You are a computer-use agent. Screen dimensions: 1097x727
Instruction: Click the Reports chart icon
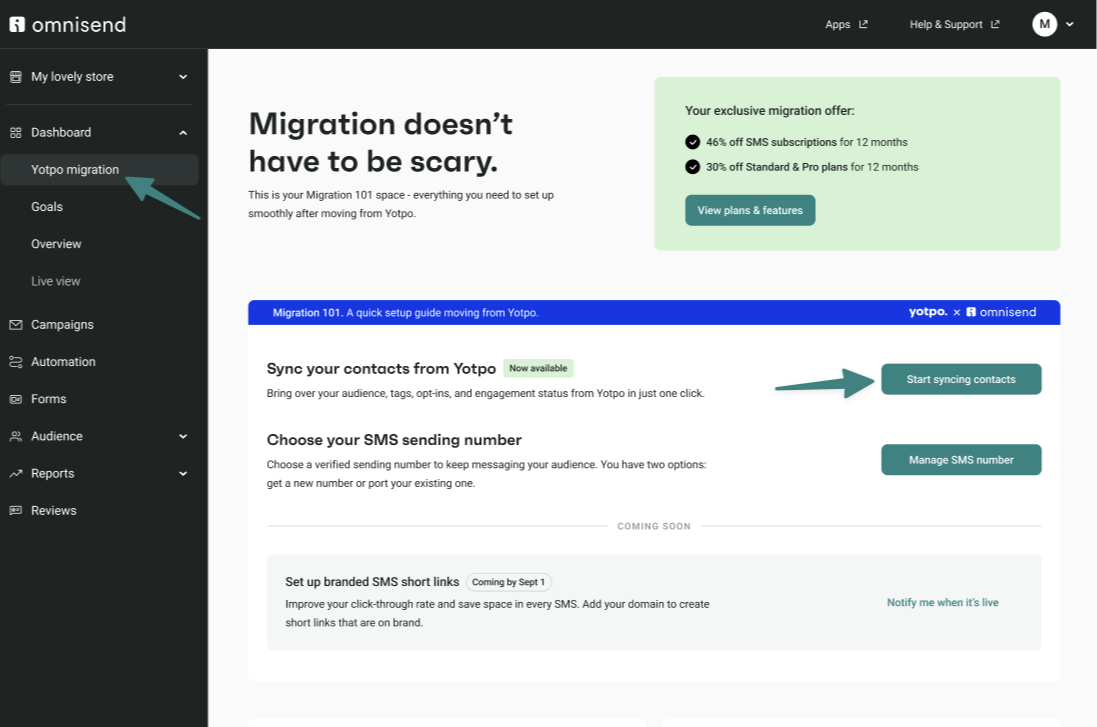(16, 474)
